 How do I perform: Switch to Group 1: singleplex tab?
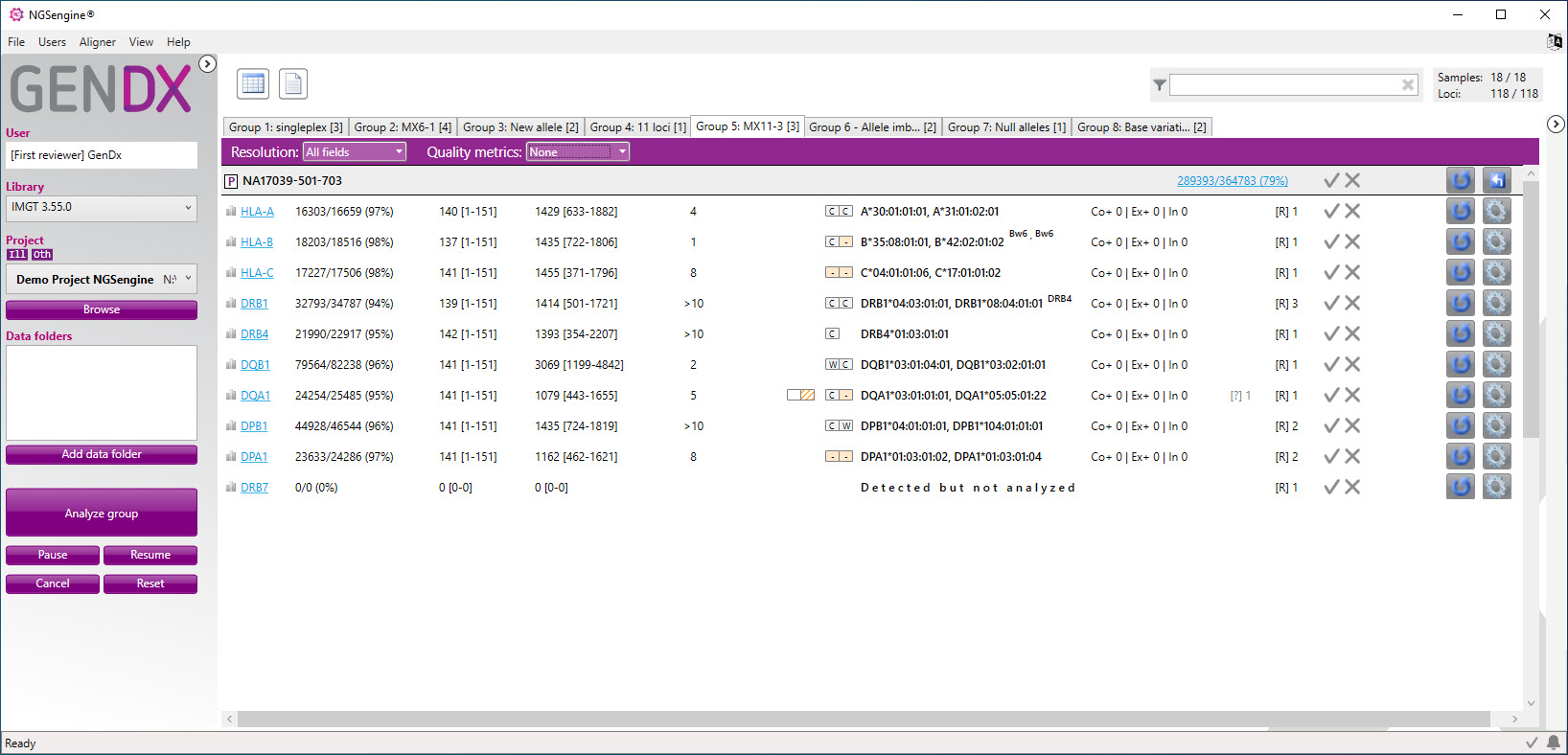(286, 127)
